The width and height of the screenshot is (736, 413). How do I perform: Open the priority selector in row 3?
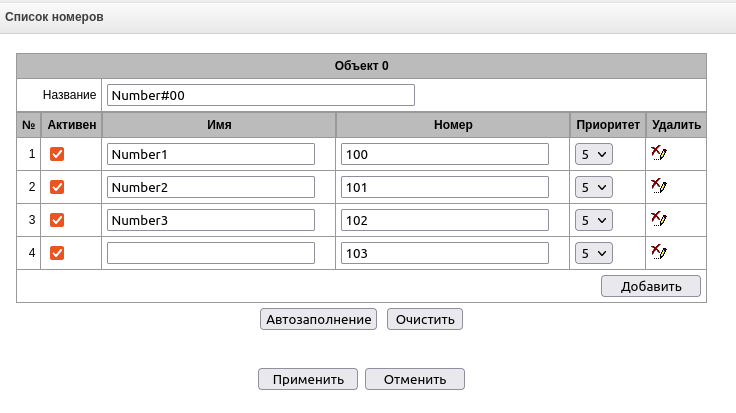coord(593,221)
